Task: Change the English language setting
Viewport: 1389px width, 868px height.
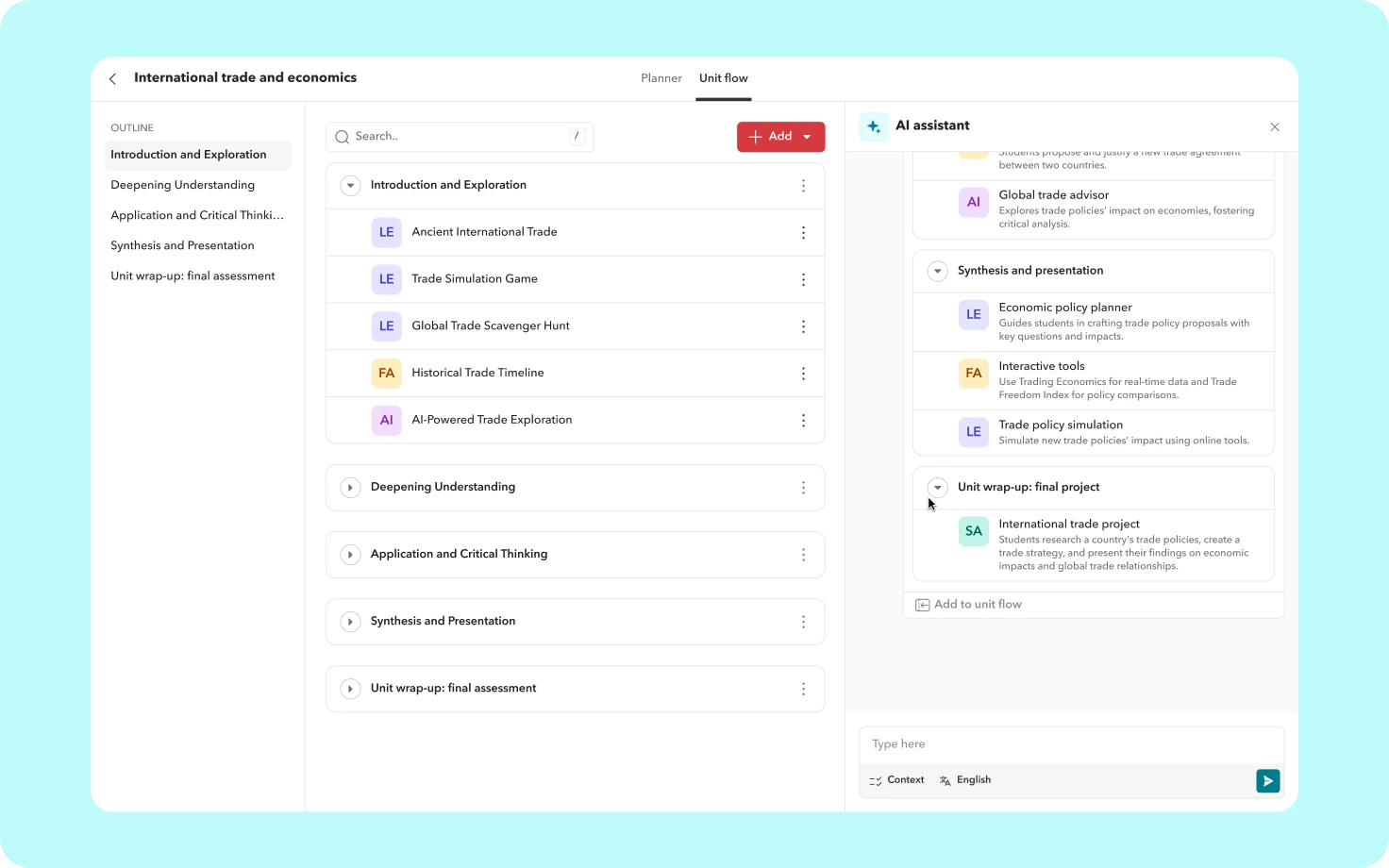Action: pos(965,780)
